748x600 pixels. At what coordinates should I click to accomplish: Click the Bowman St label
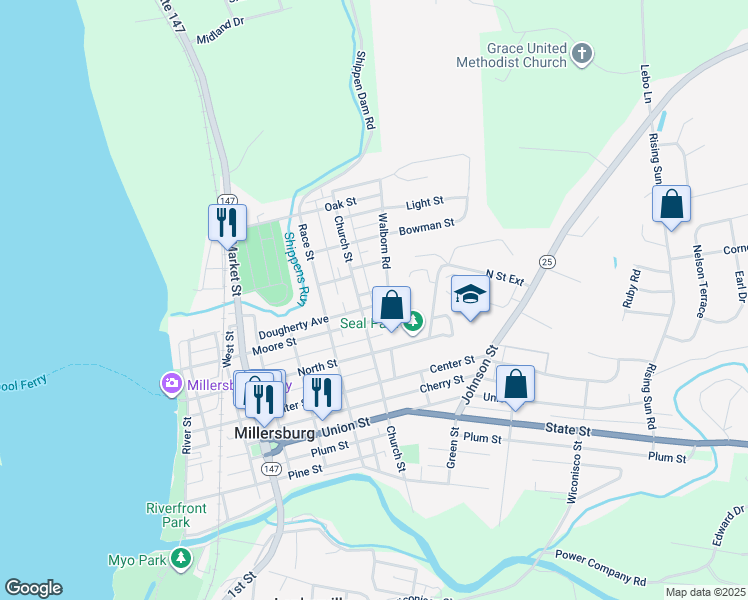pyautogui.click(x=426, y=227)
